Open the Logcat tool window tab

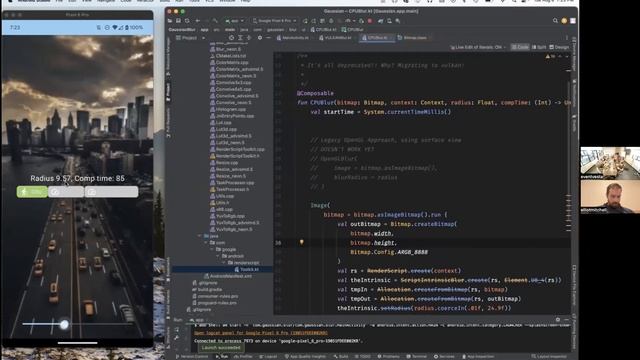[269, 357]
